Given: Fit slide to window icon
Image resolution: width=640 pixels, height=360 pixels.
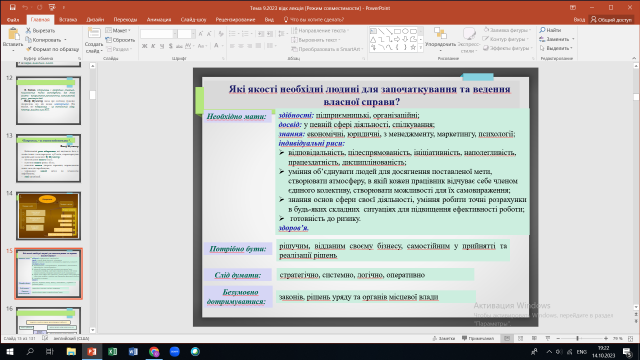Looking at the screenshot, I should coord(631,338).
